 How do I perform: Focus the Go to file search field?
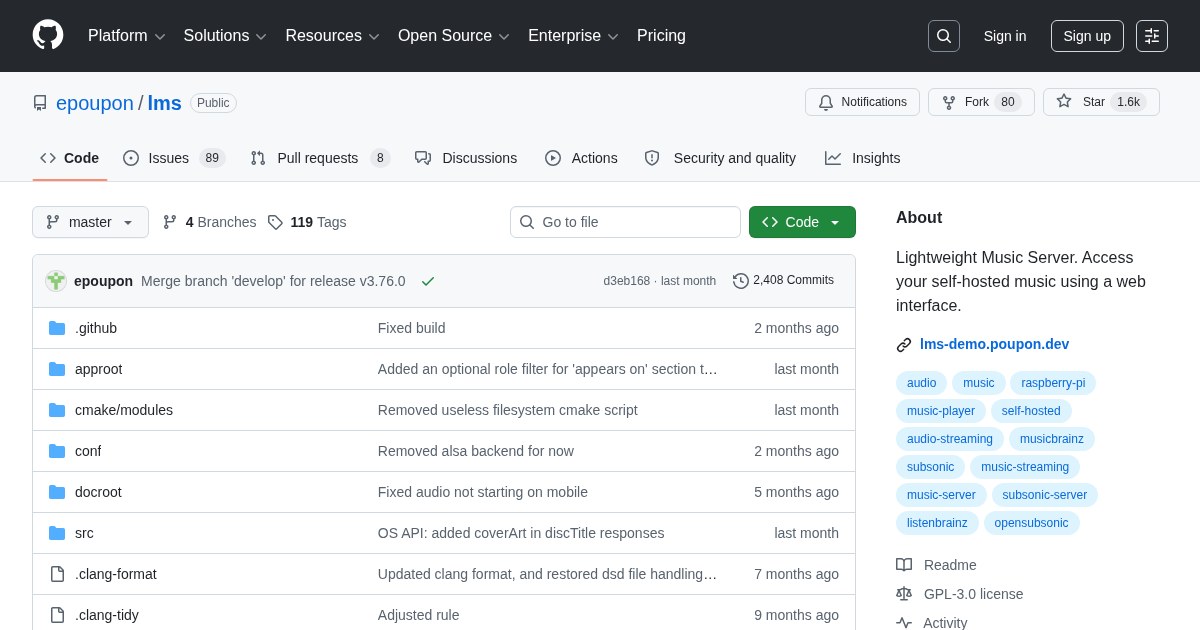coord(625,222)
